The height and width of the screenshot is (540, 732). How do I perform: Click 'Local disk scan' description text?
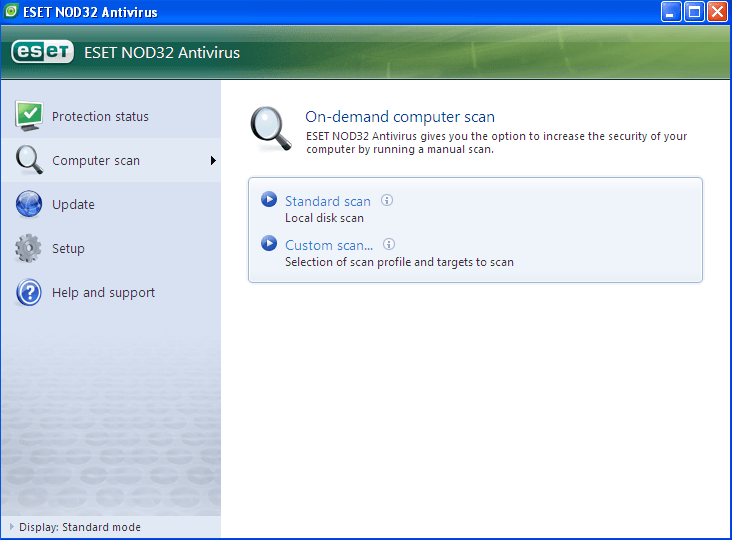click(324, 218)
